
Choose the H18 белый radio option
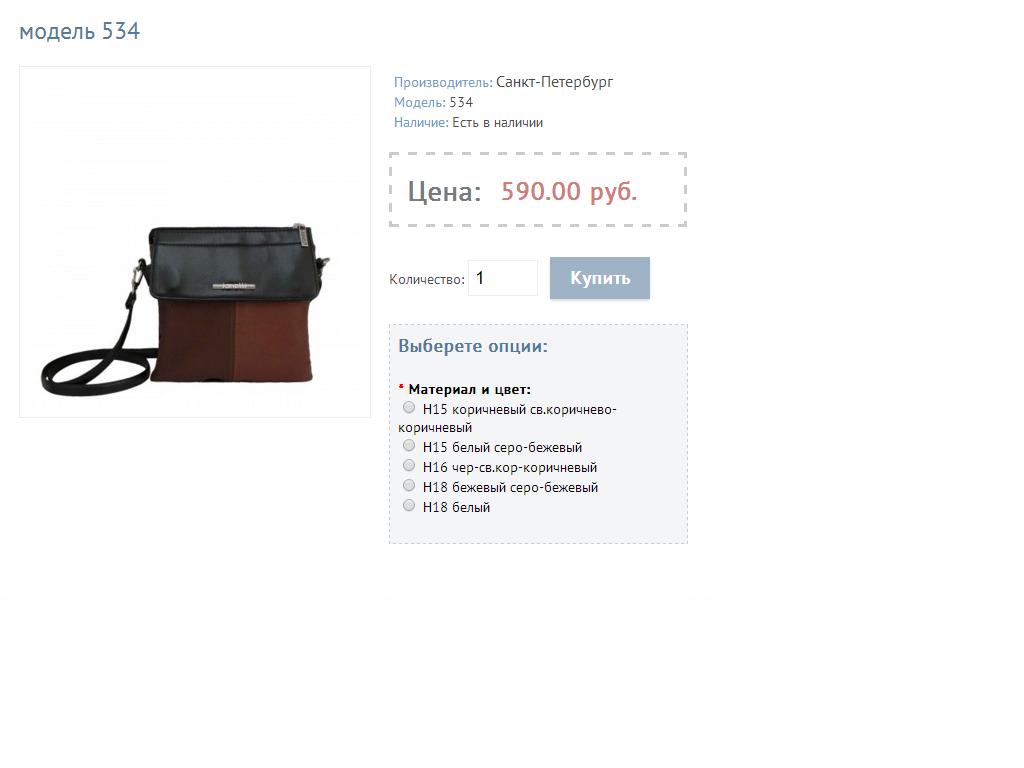[409, 505]
